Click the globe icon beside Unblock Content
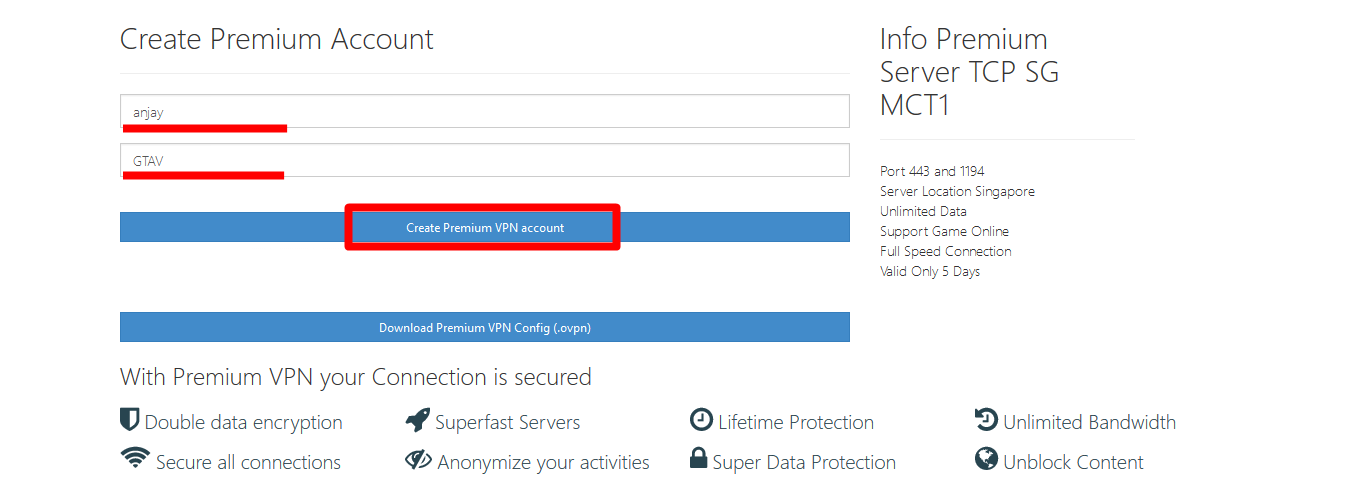This screenshot has height=482, width=1359. pyautogui.click(x=986, y=459)
